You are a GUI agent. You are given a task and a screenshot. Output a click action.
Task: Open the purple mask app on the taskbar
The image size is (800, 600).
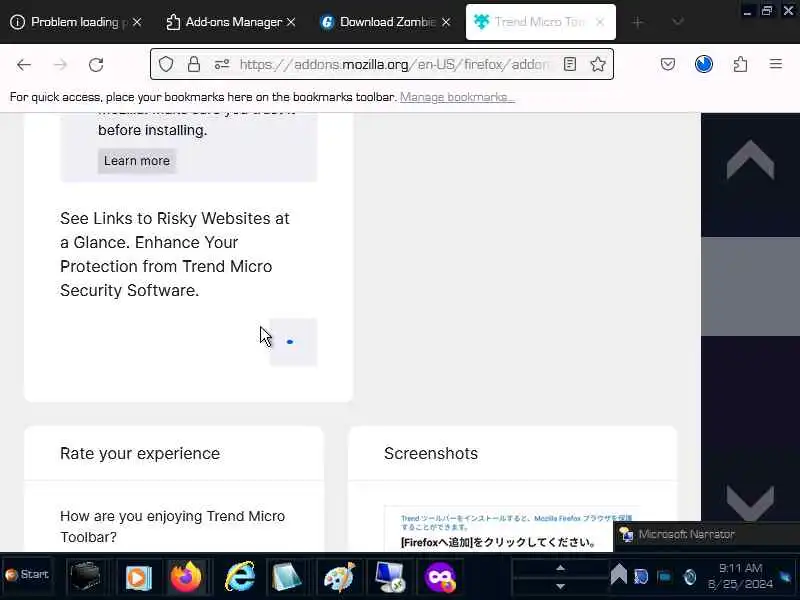tap(440, 577)
